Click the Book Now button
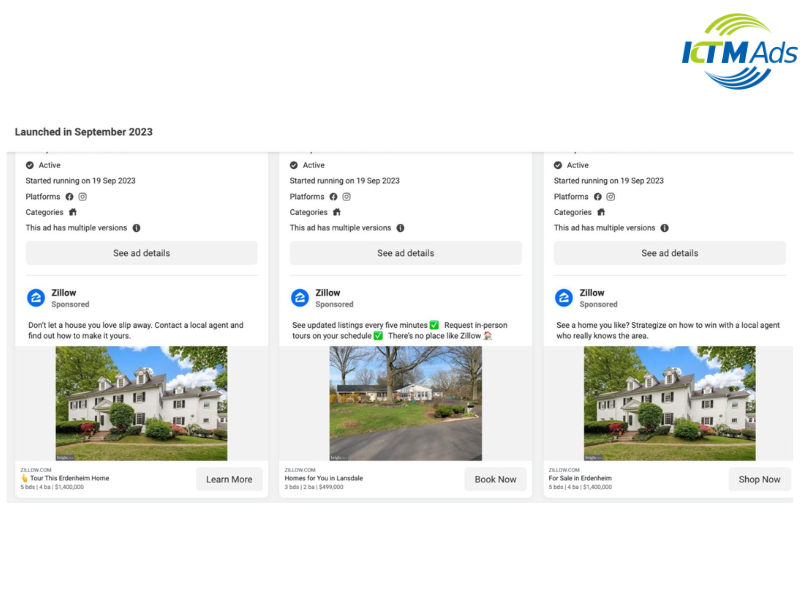The width and height of the screenshot is (800, 600). (495, 480)
